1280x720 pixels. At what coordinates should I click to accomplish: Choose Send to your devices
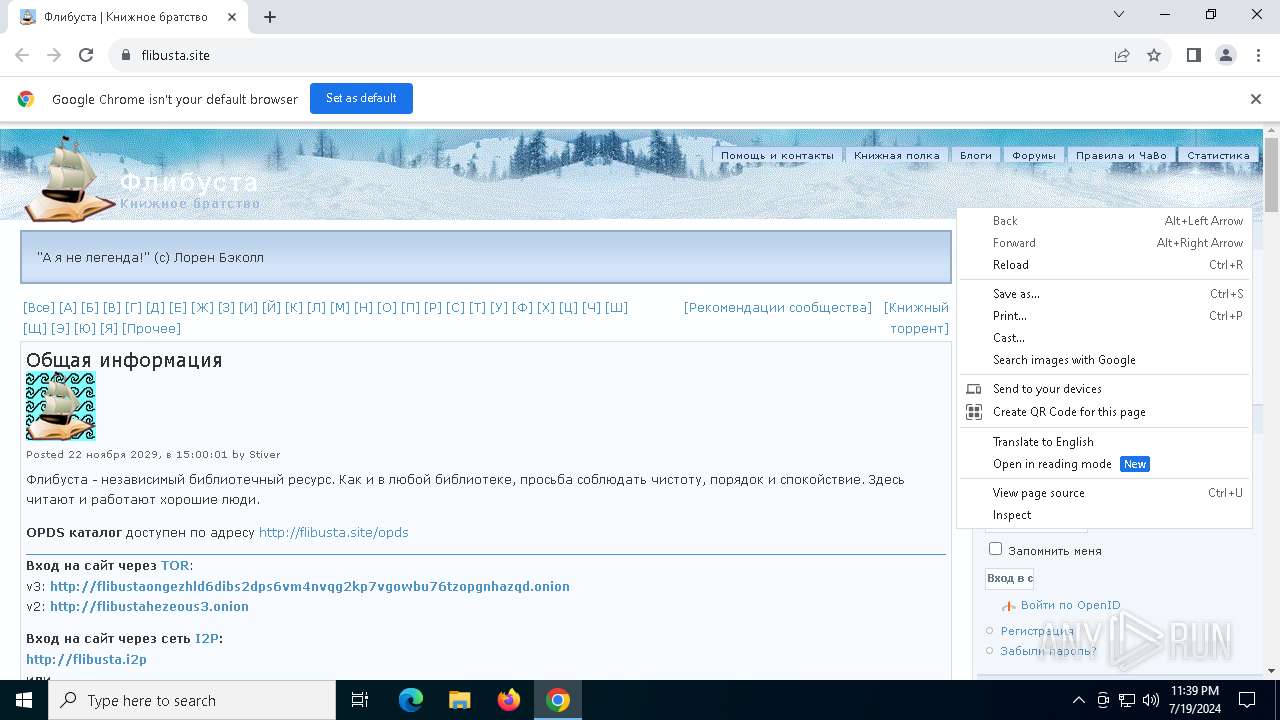(x=1104, y=389)
